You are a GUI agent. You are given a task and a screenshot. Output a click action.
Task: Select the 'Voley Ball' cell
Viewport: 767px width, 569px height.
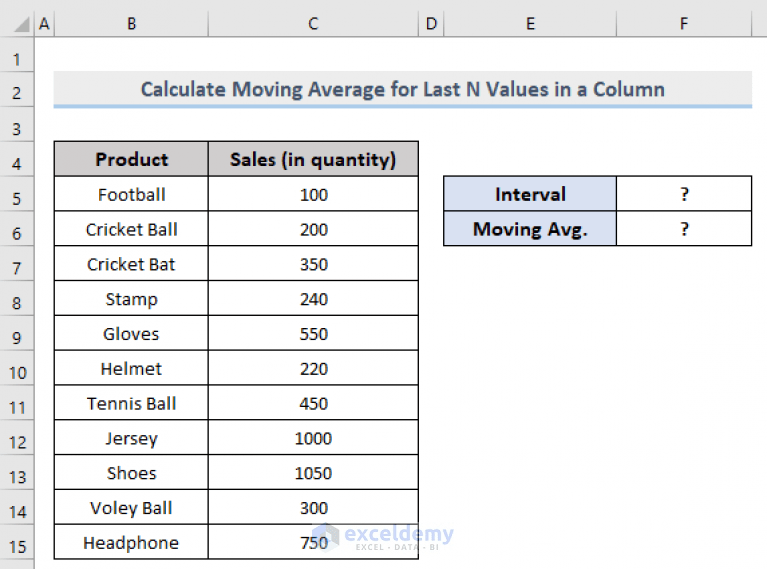[x=131, y=507]
